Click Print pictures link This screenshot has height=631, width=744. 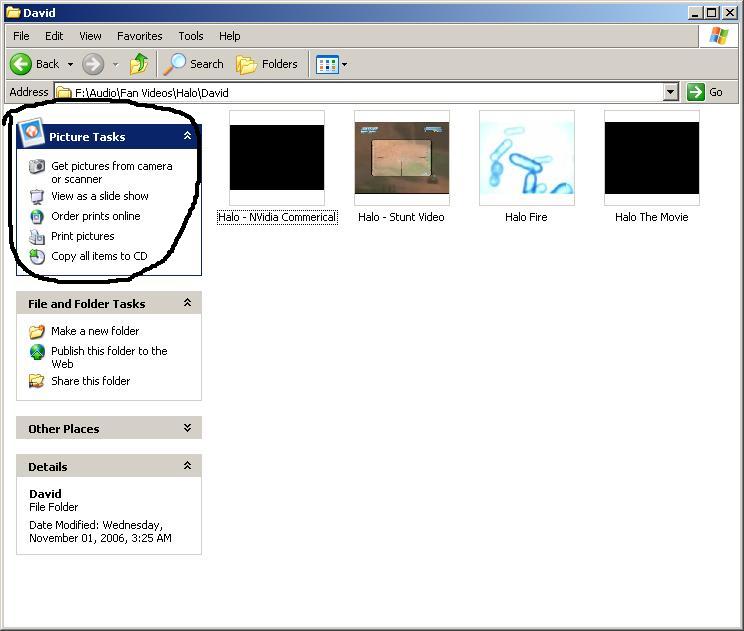coord(83,236)
